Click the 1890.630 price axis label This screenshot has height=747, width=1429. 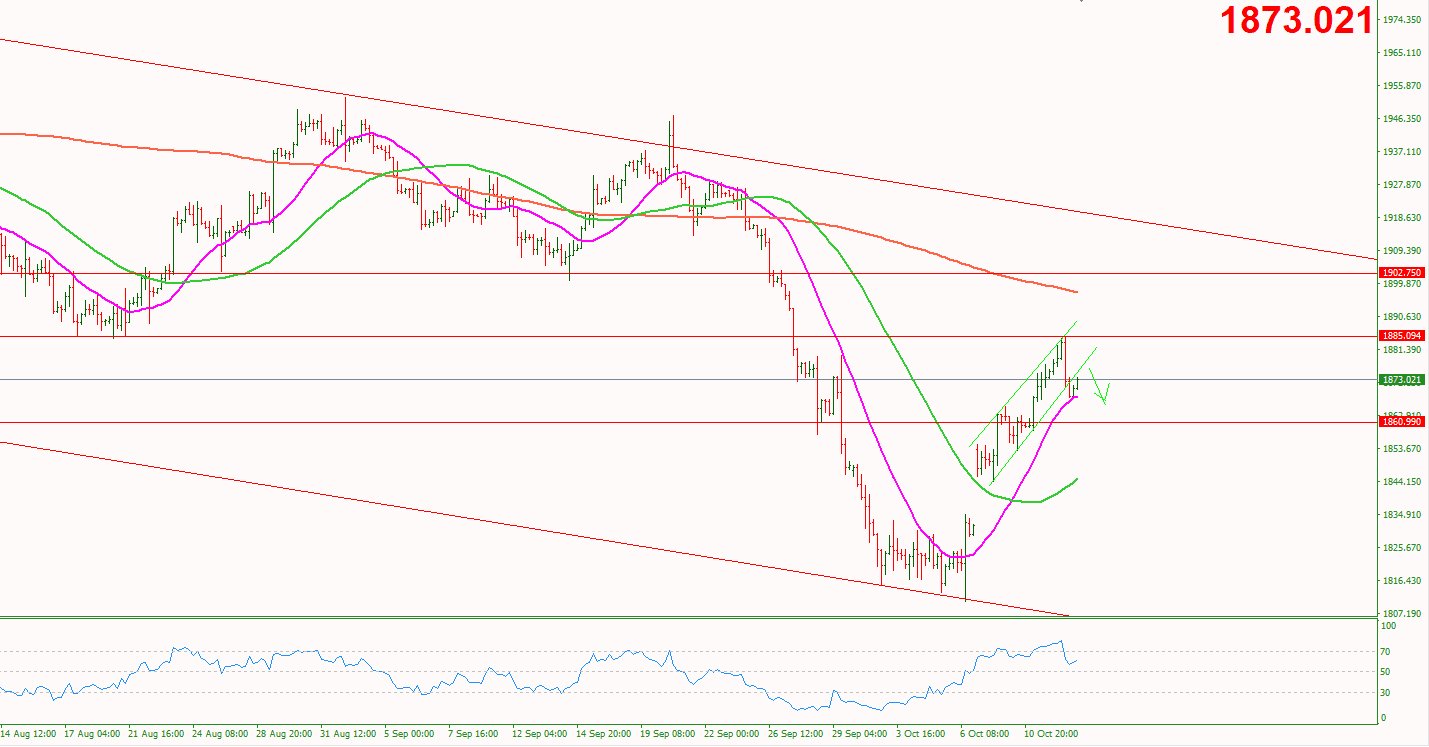coord(1402,317)
